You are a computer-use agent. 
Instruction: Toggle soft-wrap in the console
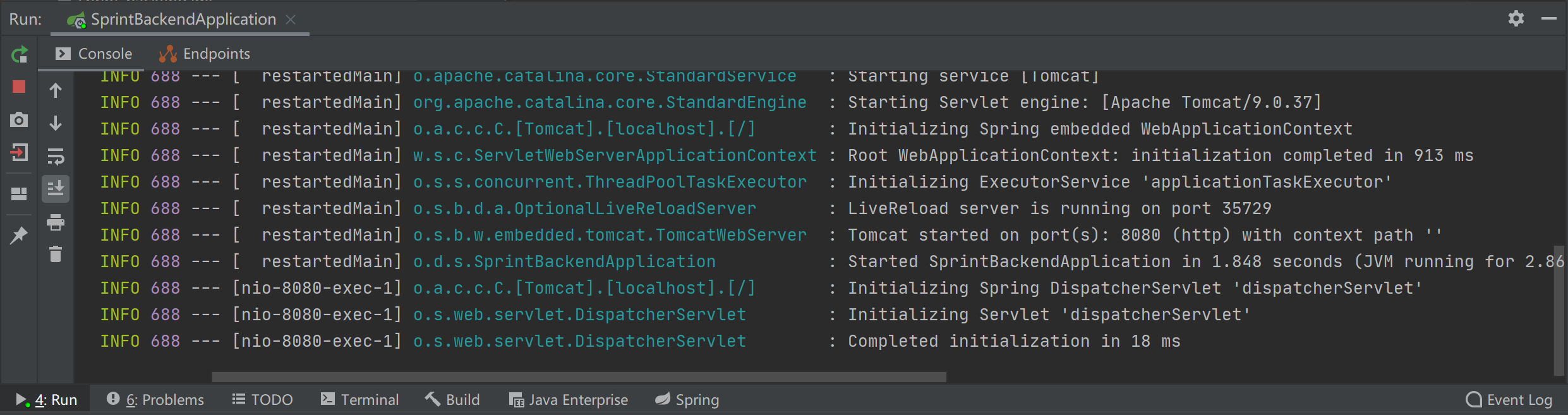pyautogui.click(x=56, y=156)
